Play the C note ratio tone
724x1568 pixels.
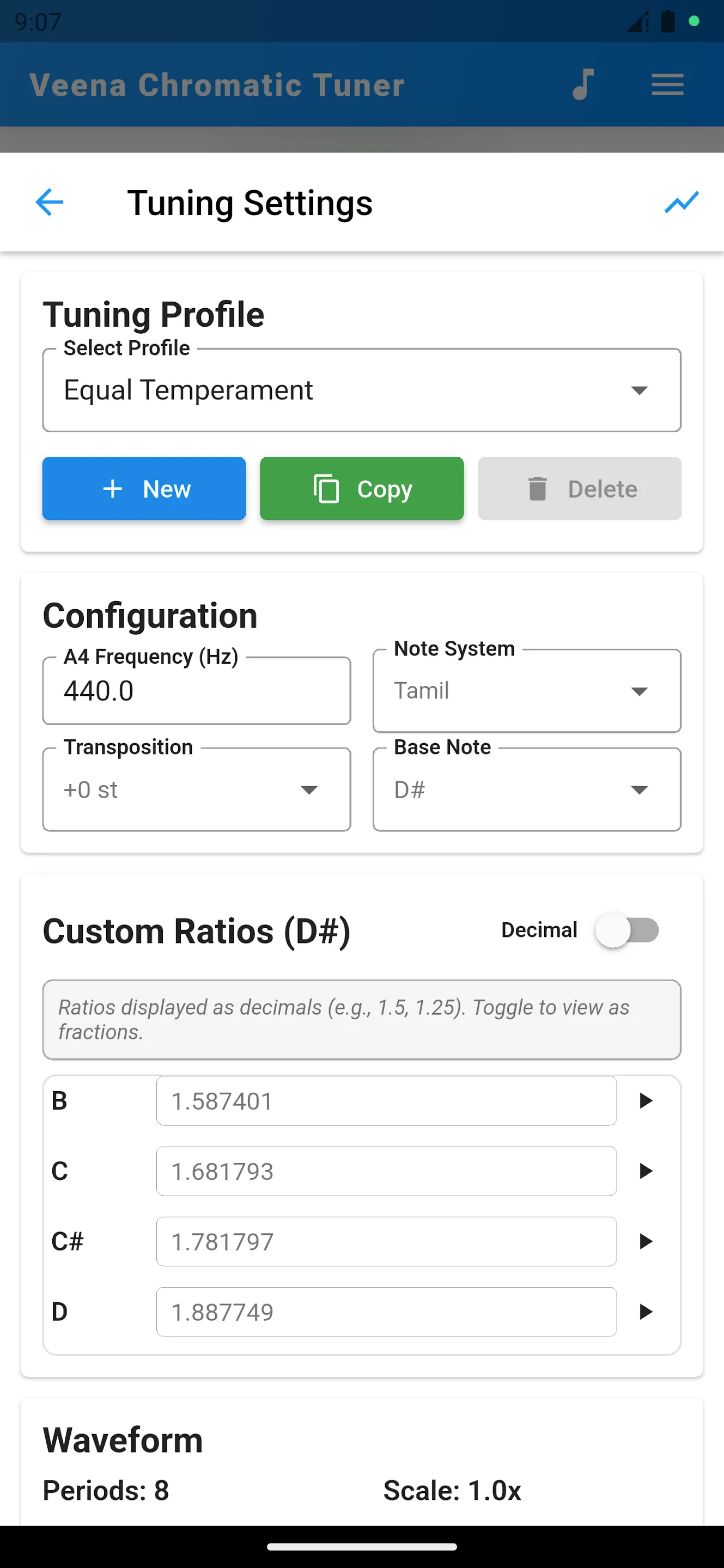coord(646,1171)
